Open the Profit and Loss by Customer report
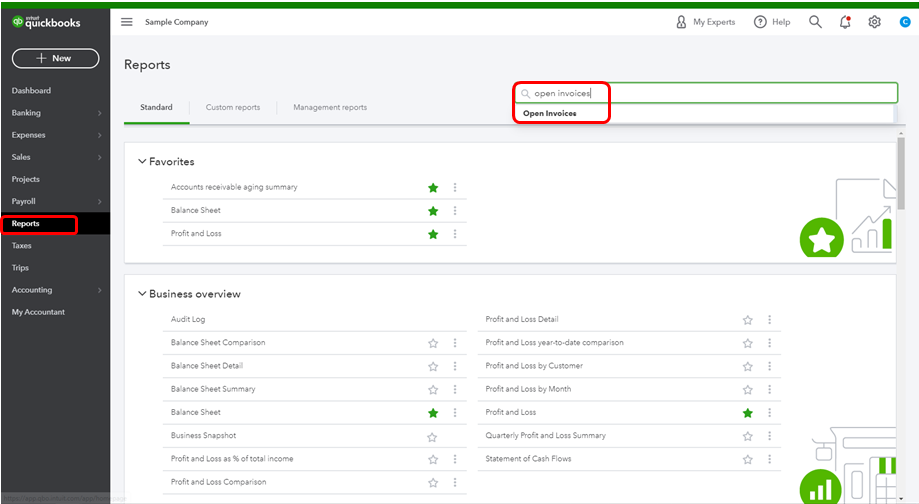919x504 pixels. (x=534, y=366)
